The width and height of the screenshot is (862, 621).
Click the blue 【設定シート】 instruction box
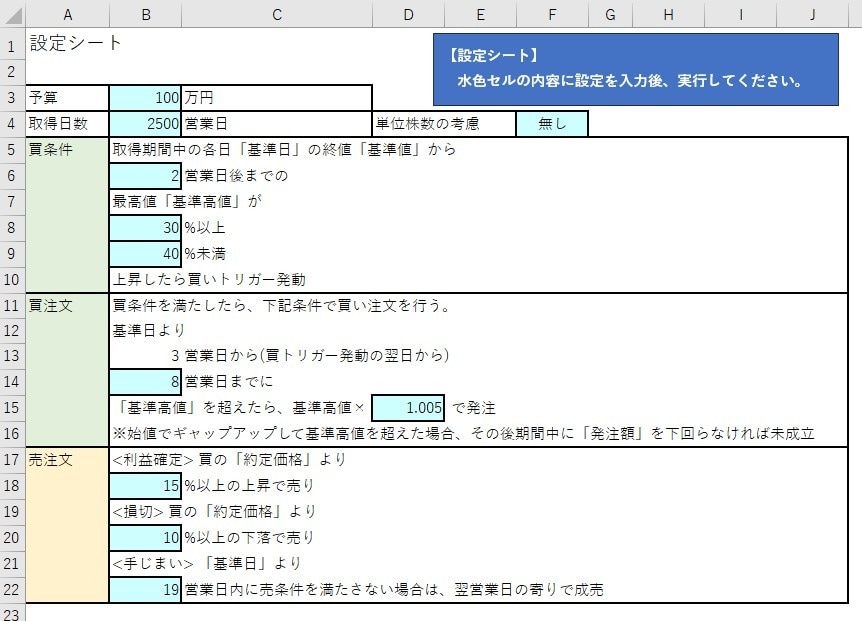[x=636, y=69]
